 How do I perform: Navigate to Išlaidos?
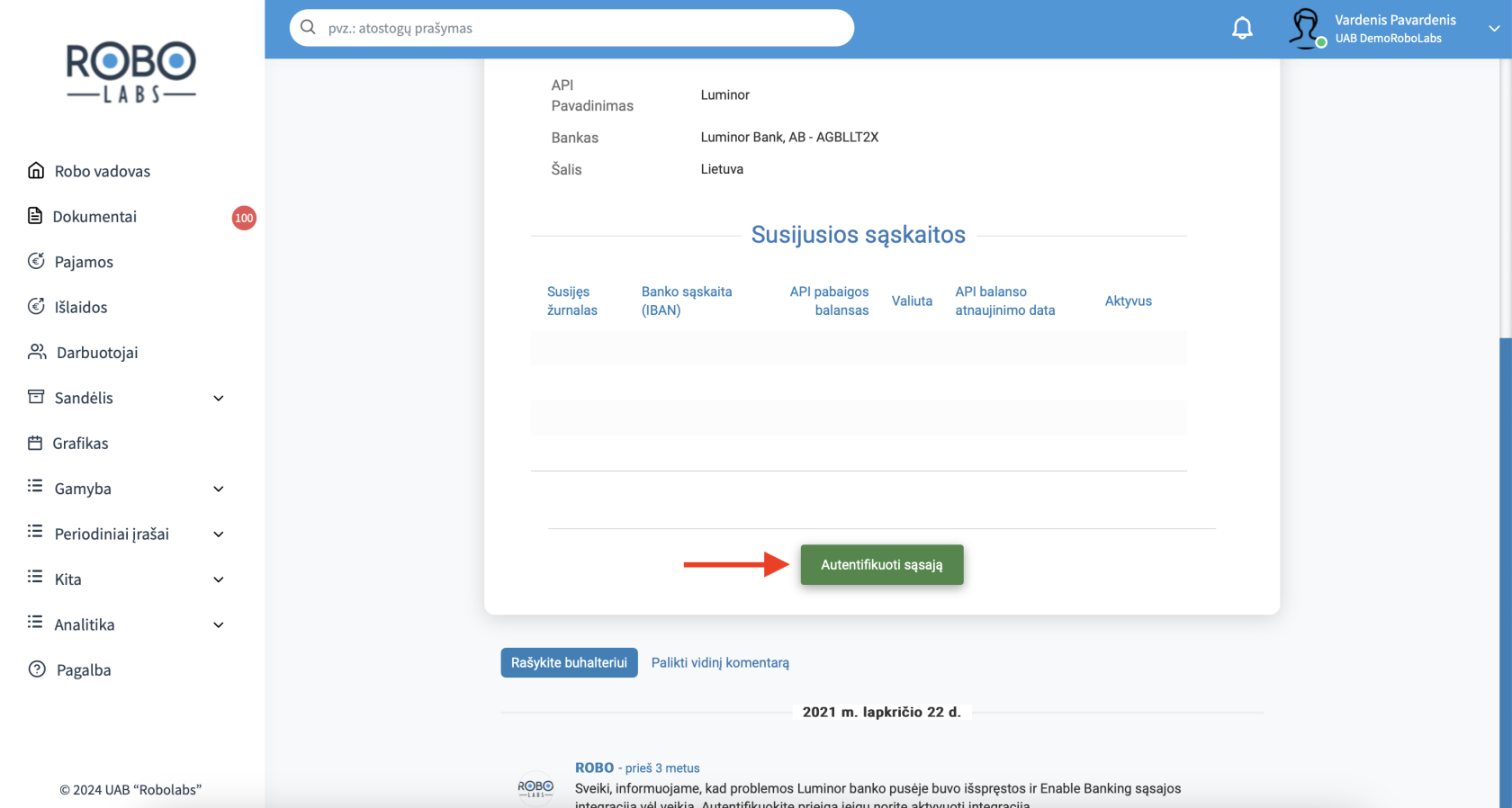[81, 307]
